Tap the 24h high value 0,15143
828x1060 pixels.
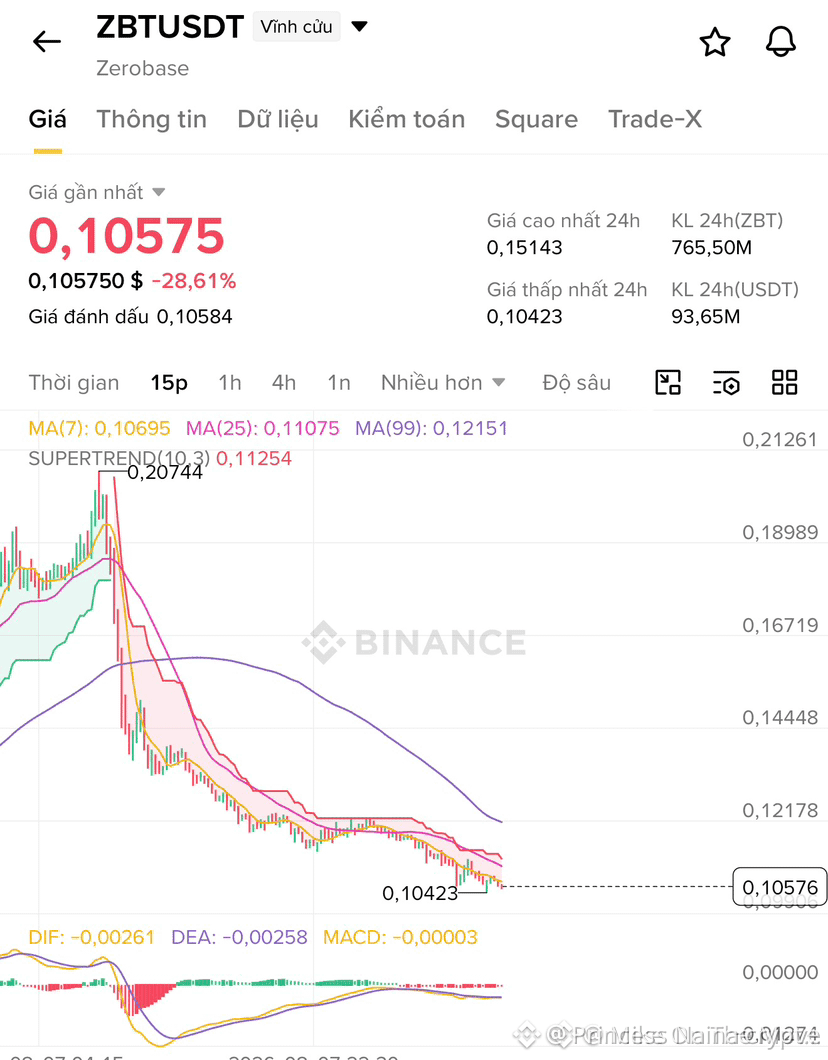pos(525,247)
